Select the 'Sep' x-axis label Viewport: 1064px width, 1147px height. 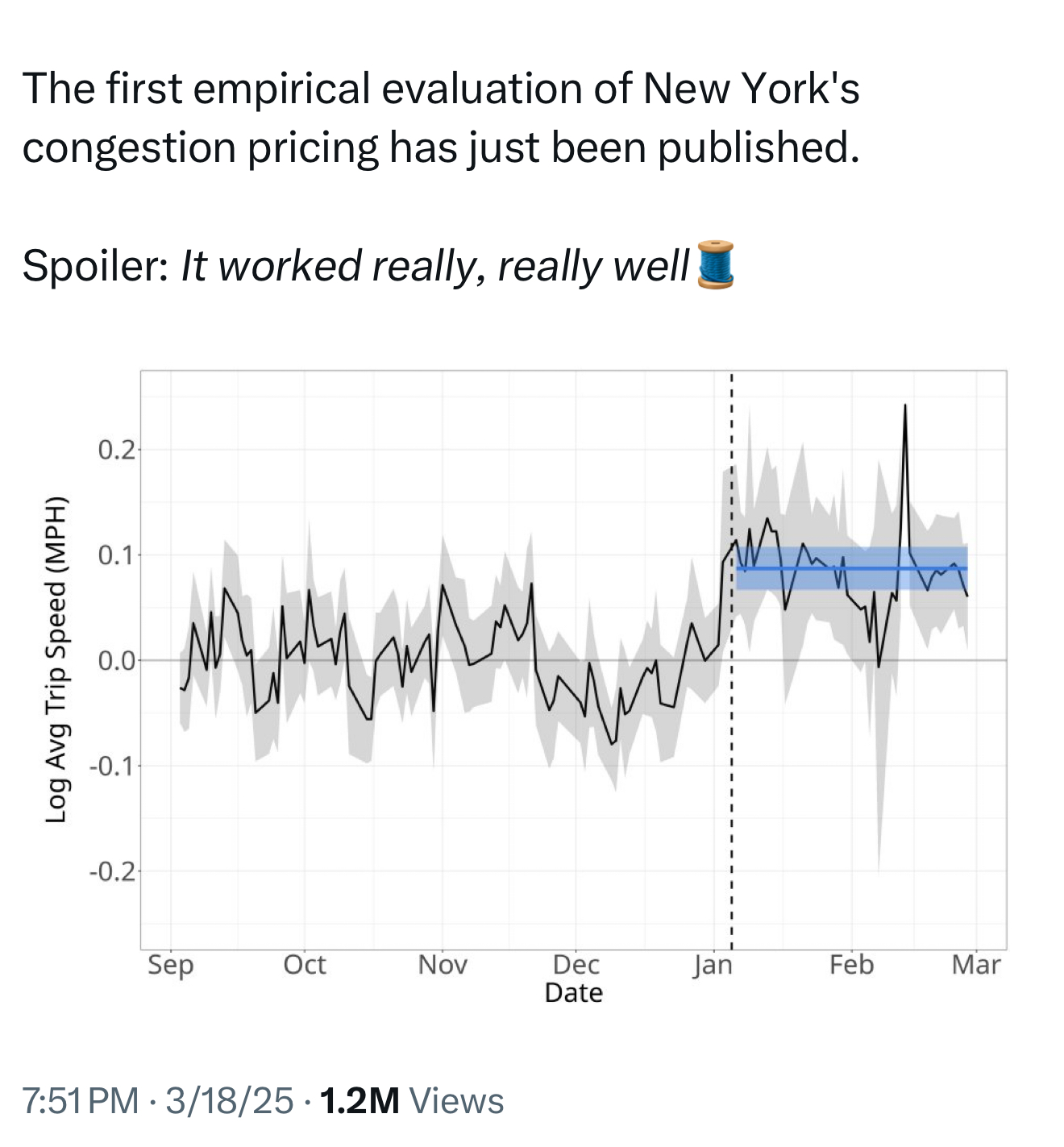171,965
